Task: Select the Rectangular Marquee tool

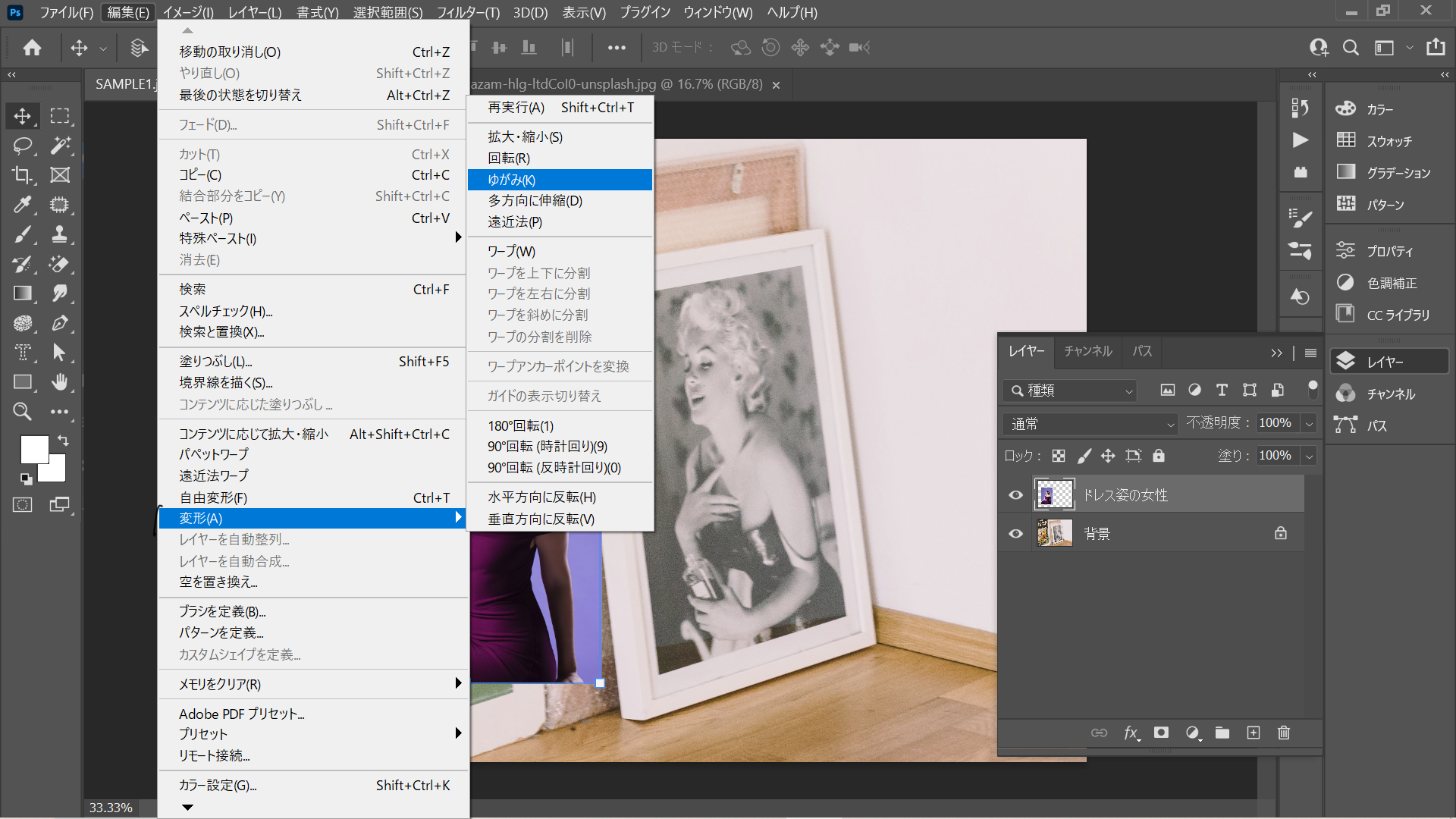Action: point(60,116)
